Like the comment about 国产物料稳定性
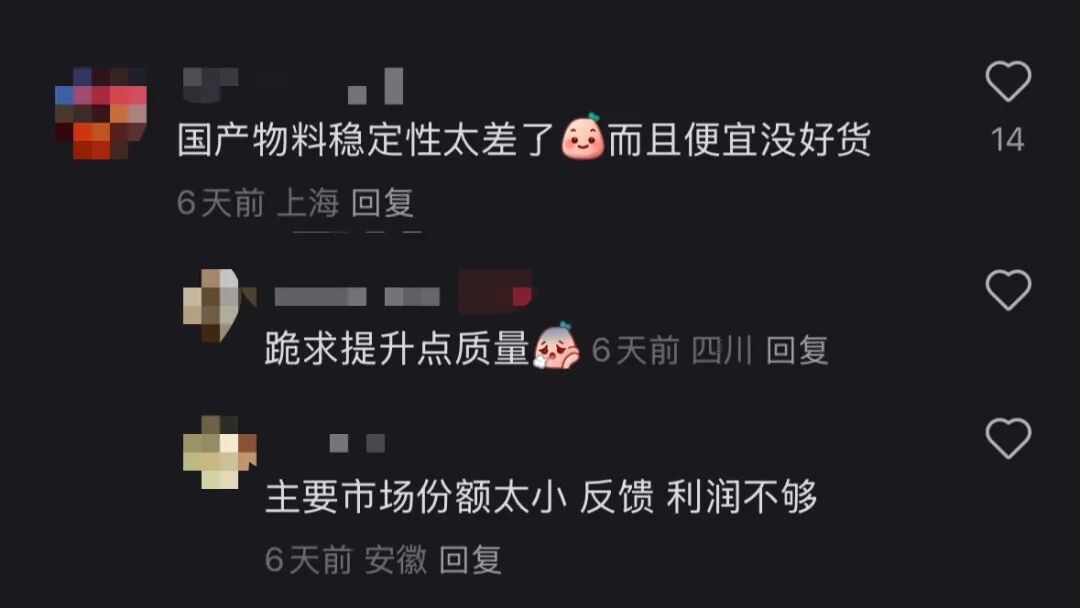 (1008, 81)
